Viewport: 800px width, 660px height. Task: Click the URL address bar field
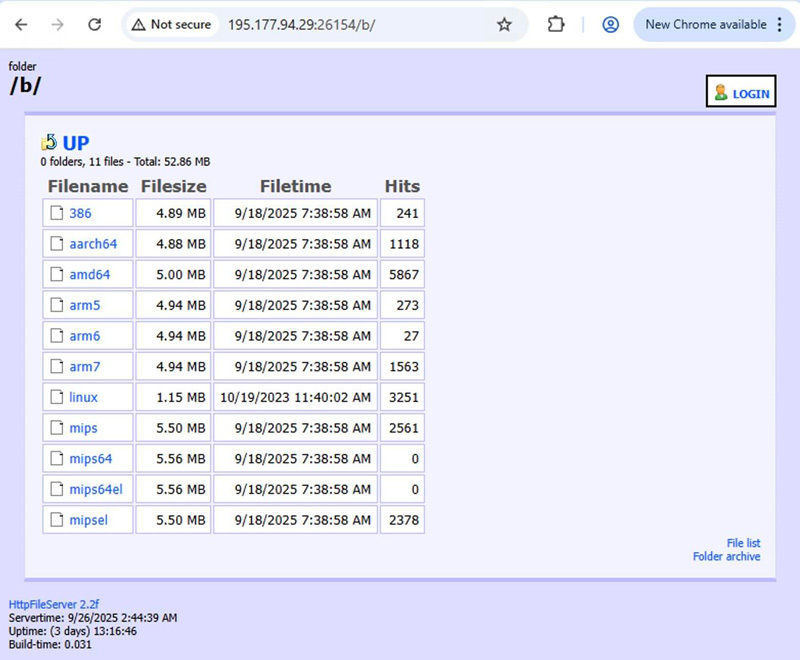coord(350,25)
